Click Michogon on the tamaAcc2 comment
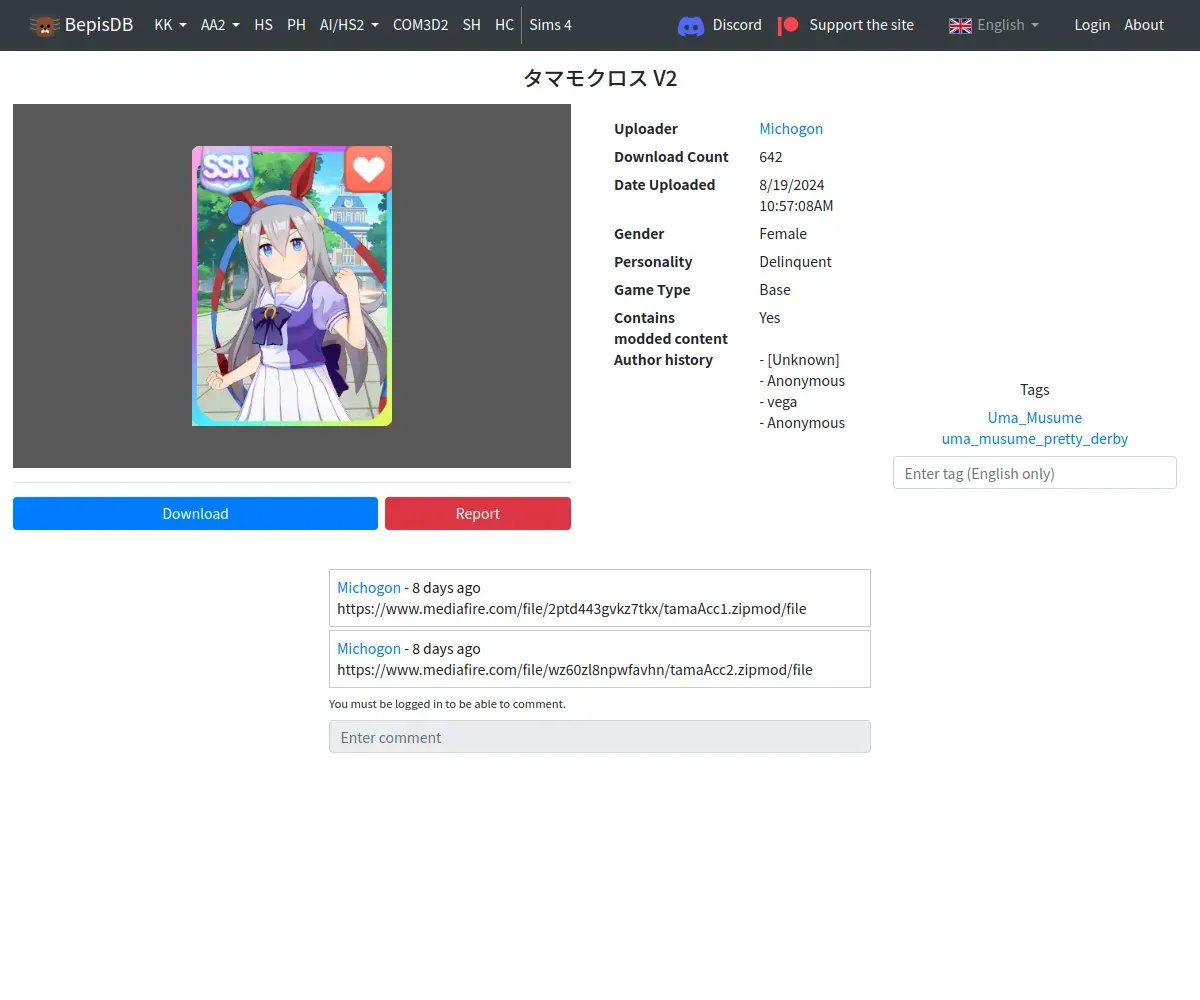 369,648
